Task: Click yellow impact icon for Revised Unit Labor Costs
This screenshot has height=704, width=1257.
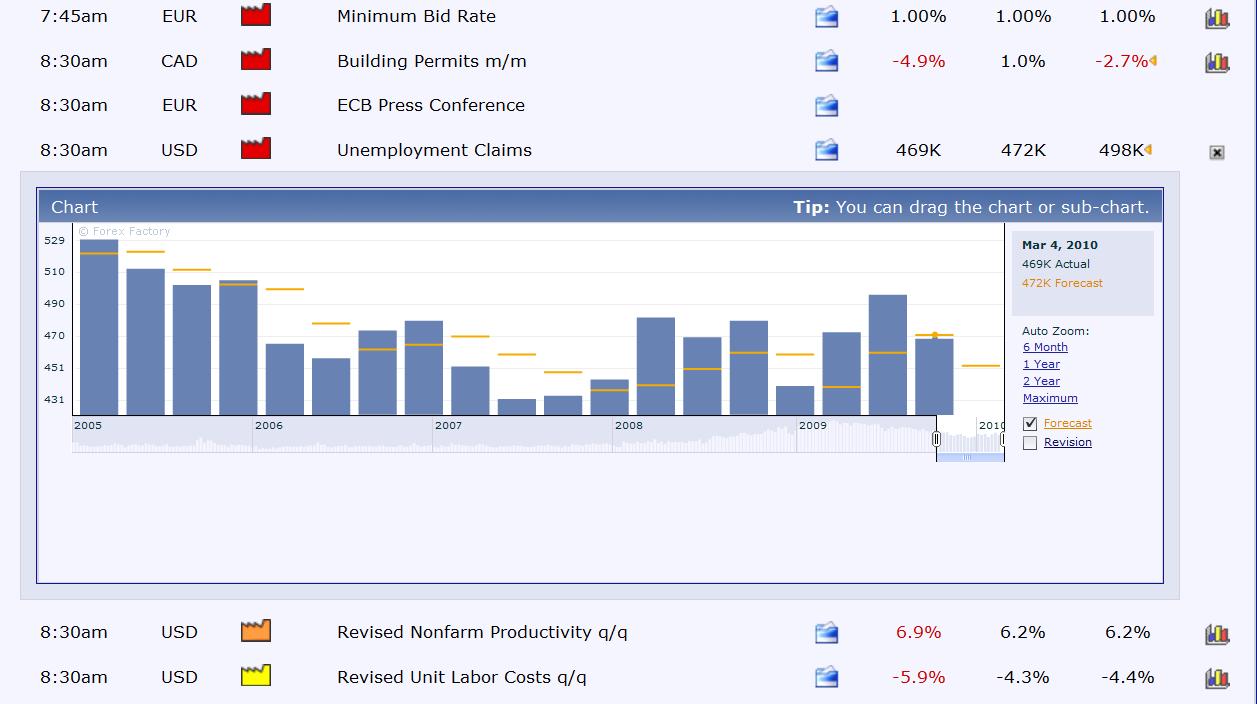Action: 256,676
